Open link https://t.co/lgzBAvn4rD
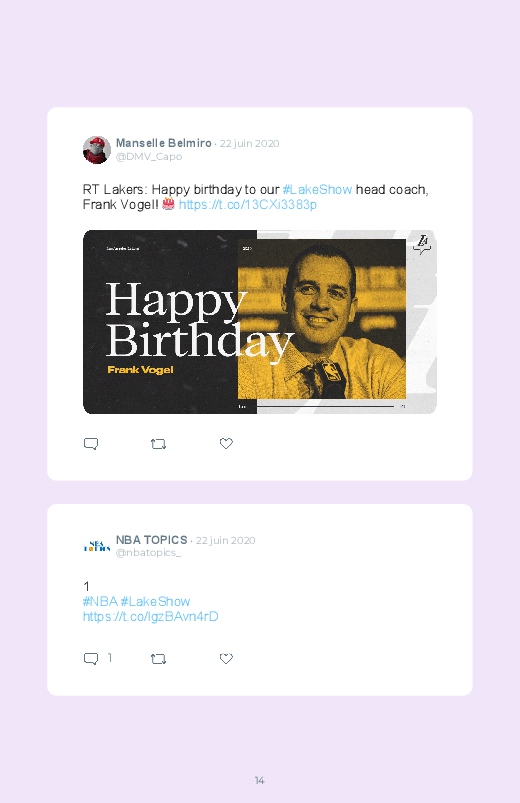Image resolution: width=520 pixels, height=803 pixels. click(x=151, y=616)
